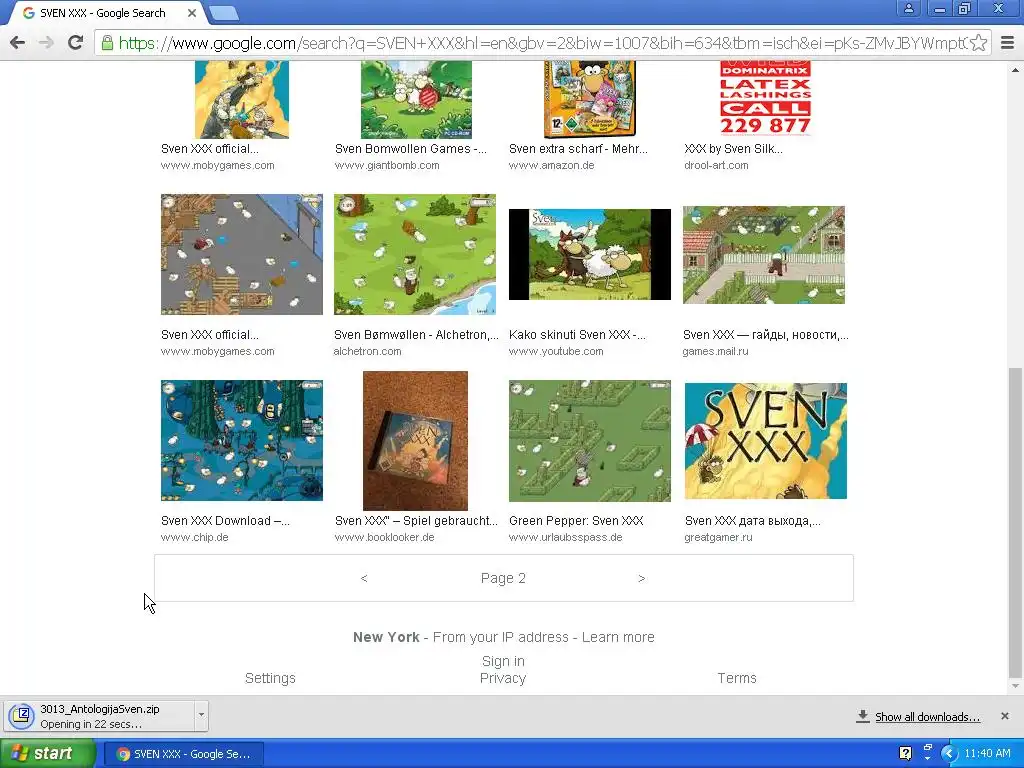Go back with the browser back arrow
This screenshot has height=768, width=1024.
(18, 43)
